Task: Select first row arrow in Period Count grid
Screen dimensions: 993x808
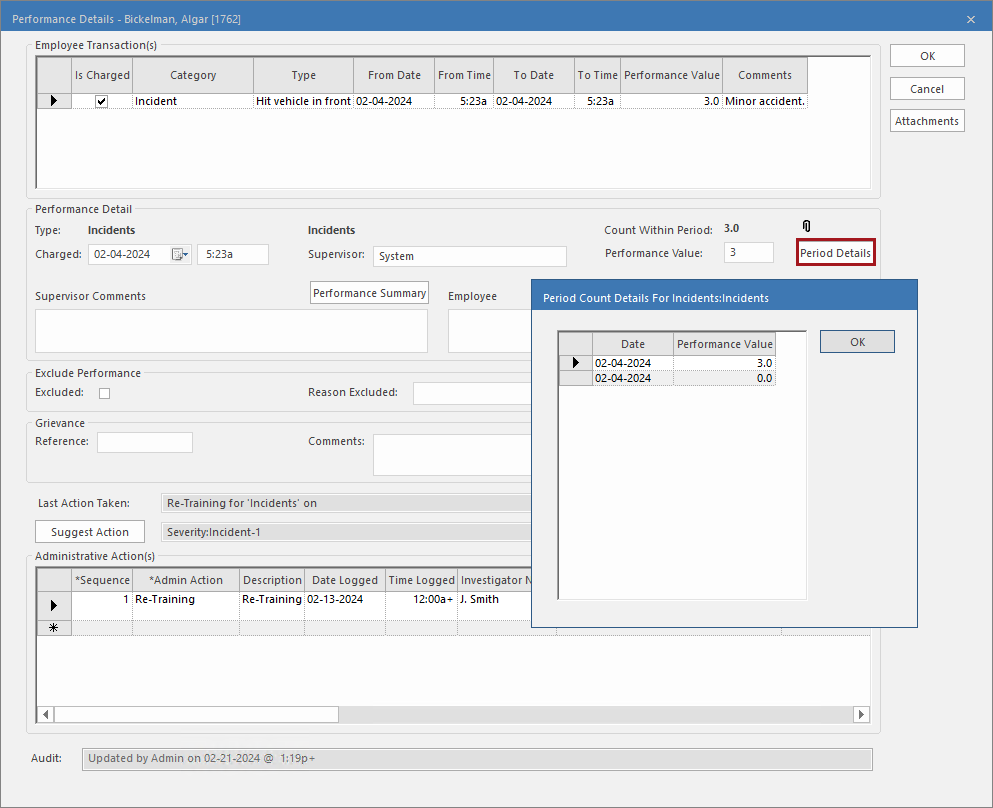Action: tap(575, 363)
